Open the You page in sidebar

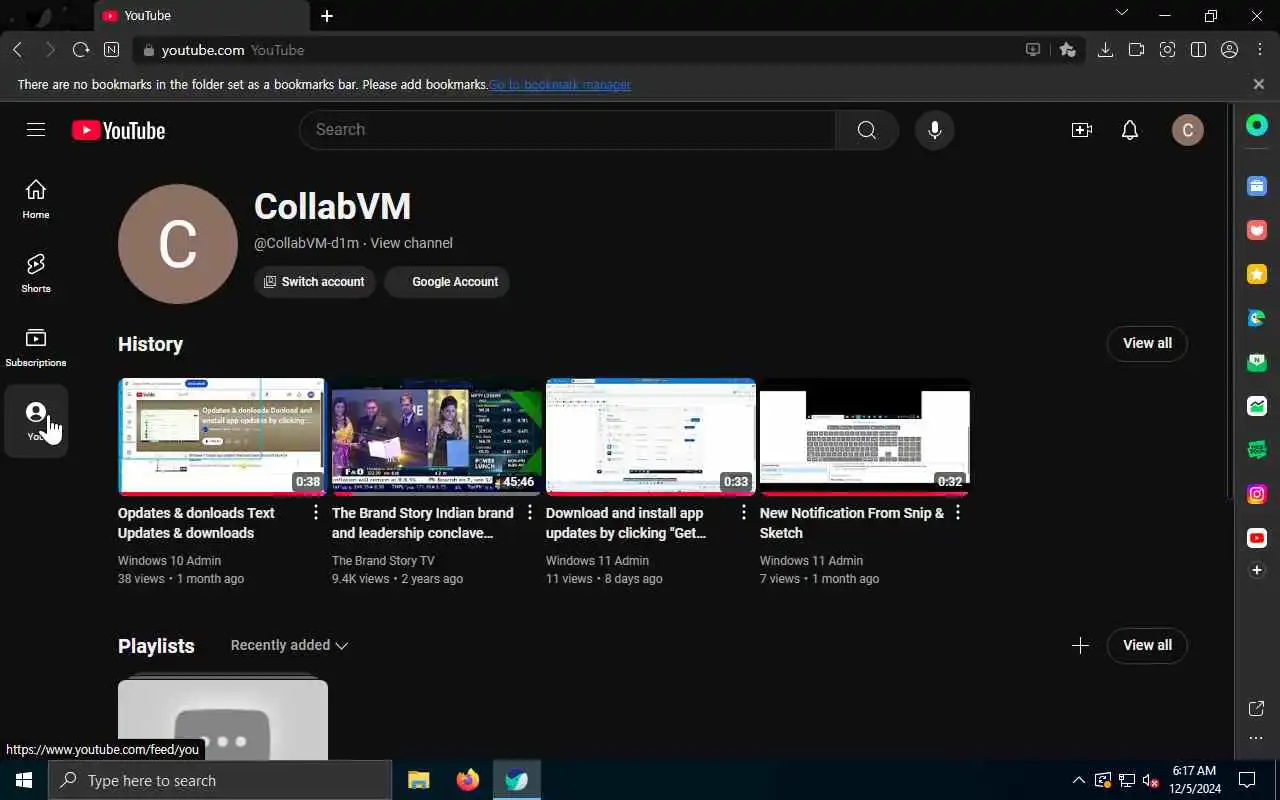(36, 421)
